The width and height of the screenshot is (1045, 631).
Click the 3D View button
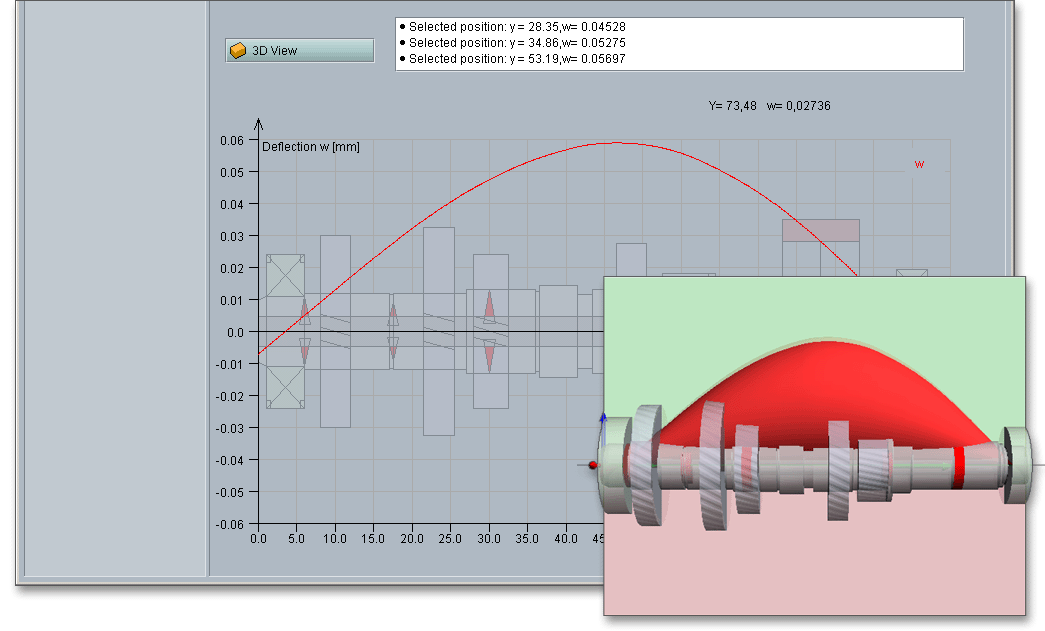[x=300, y=51]
